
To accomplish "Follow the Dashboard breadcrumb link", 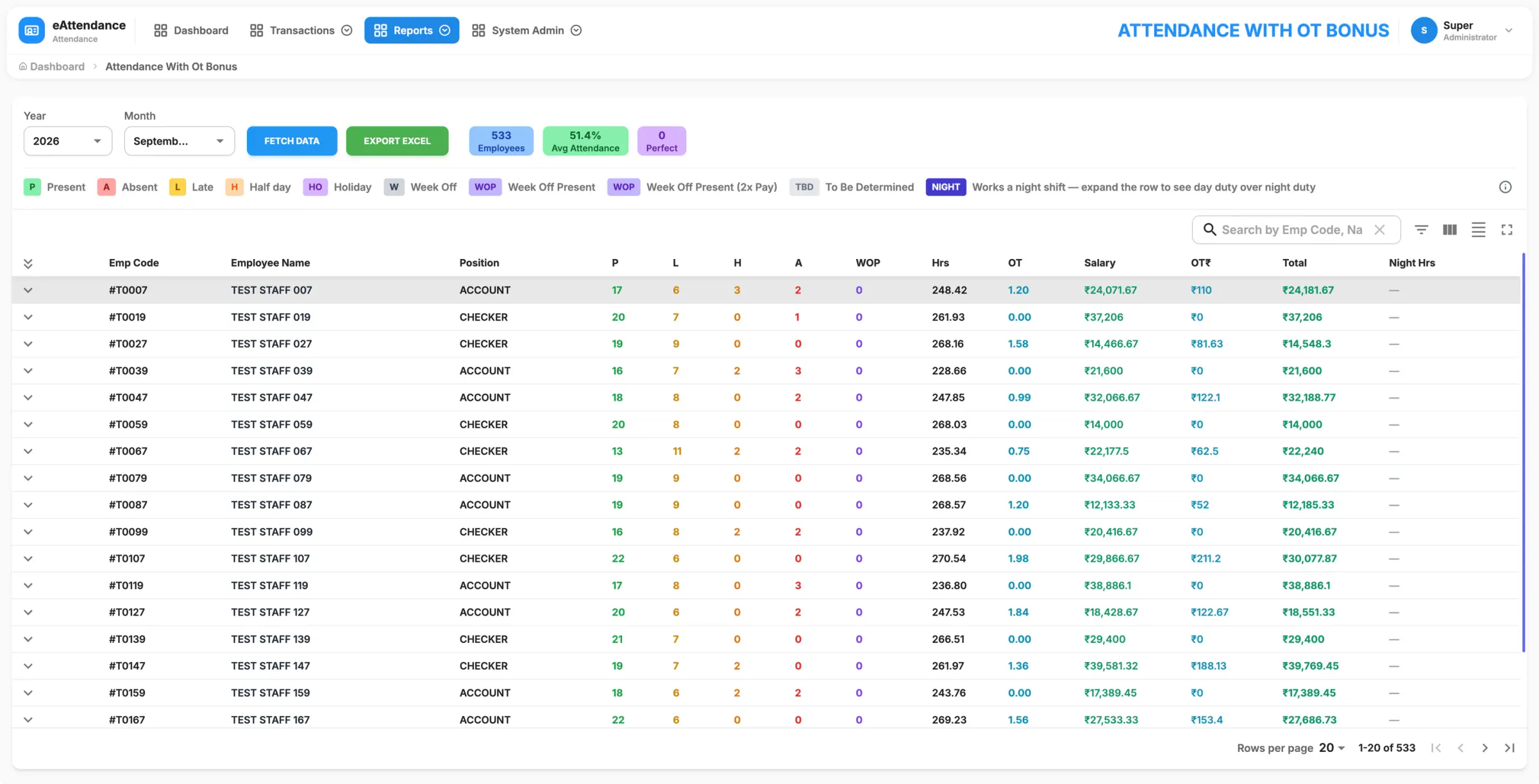I will pyautogui.click(x=57, y=67).
